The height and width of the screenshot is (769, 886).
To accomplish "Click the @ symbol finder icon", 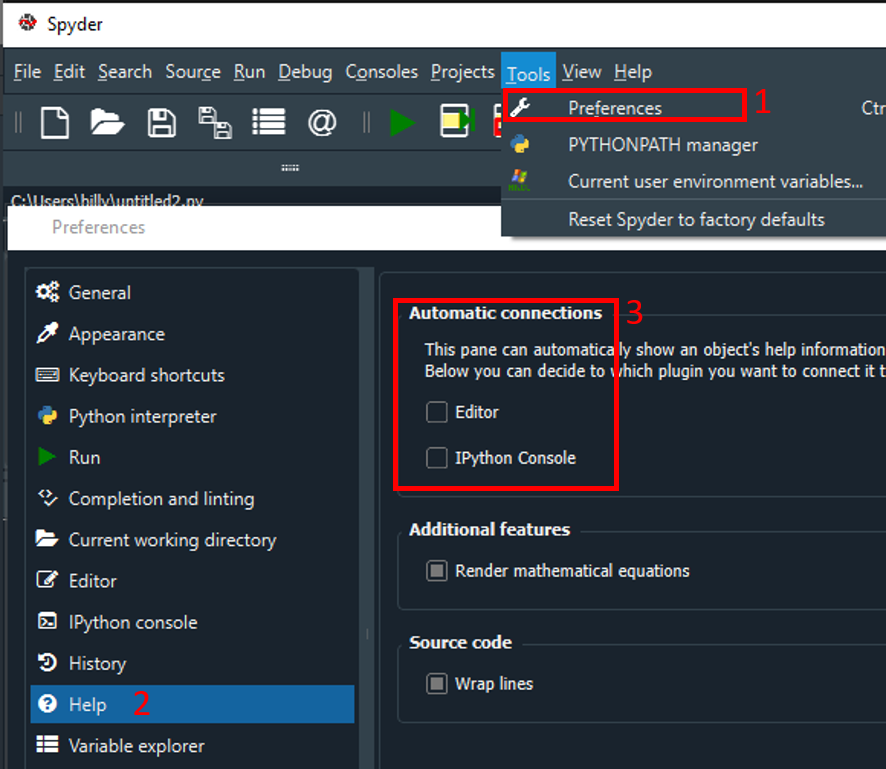I will tap(321, 123).
